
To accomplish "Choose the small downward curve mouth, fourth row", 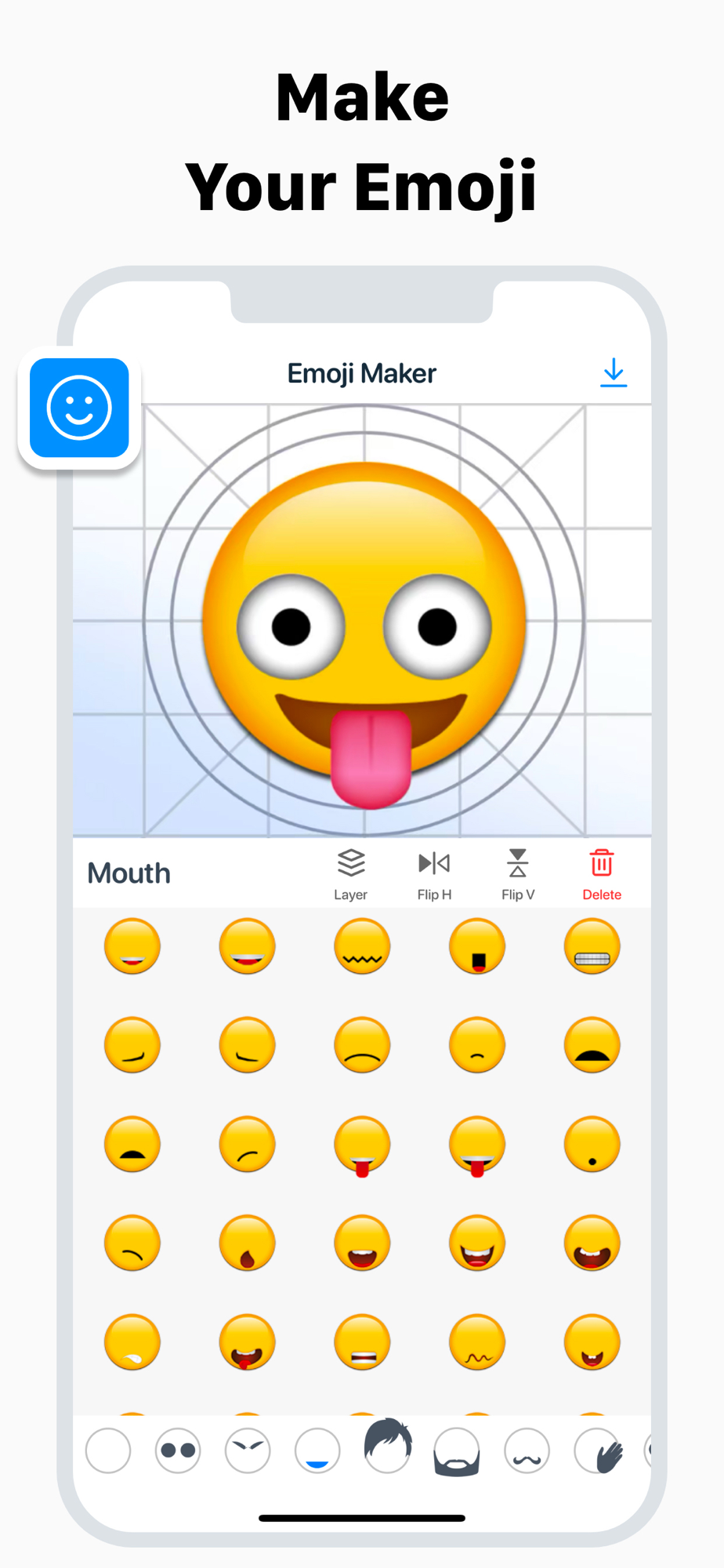I will tap(132, 1243).
